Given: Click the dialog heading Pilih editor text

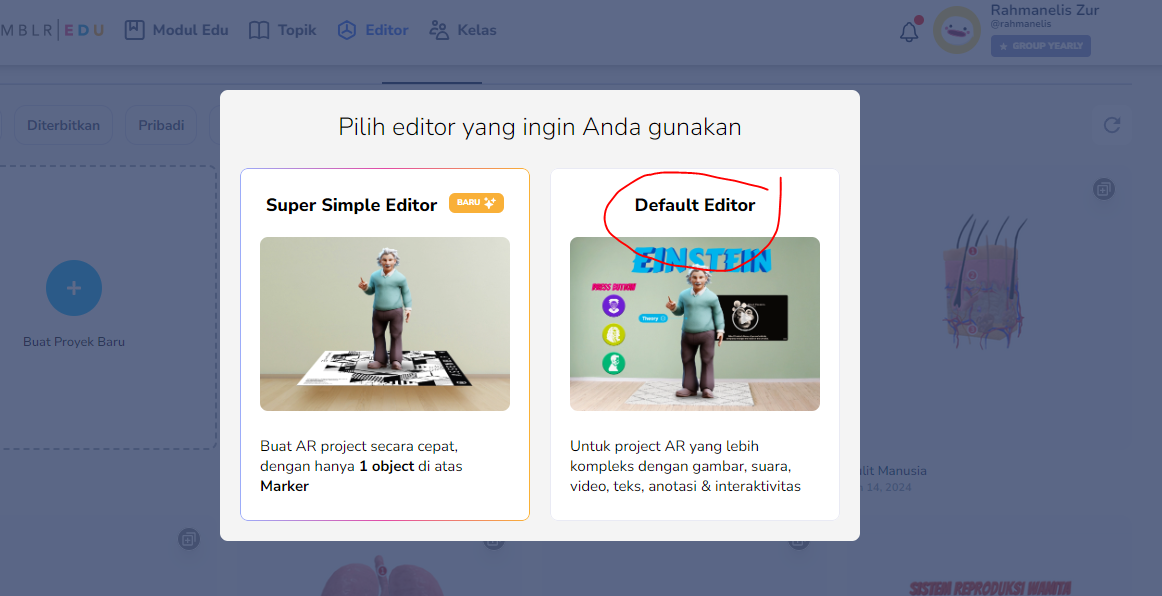Looking at the screenshot, I should [x=540, y=127].
